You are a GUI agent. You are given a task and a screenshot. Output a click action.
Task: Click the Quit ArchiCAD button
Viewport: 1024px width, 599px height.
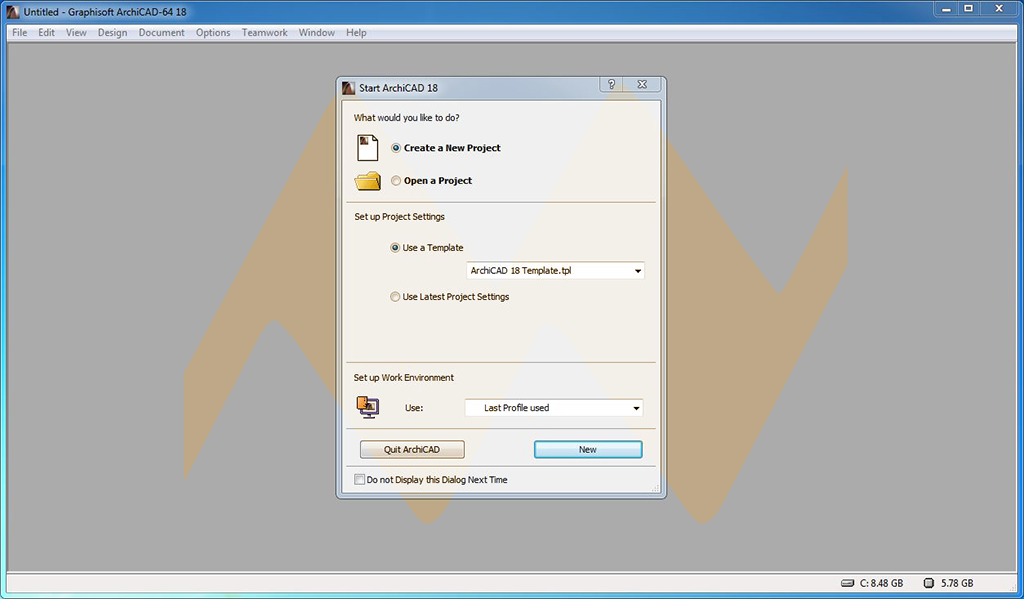411,449
